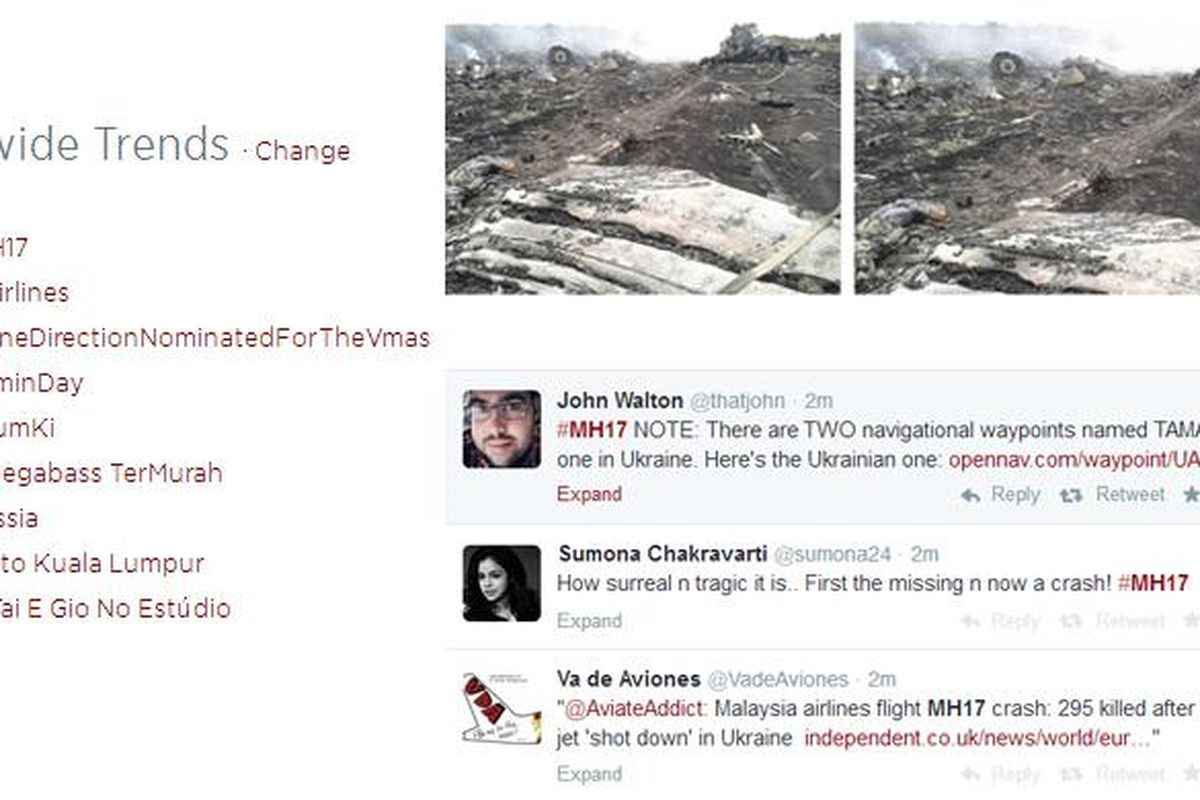Expand Sumona Chakravarti's tweet
This screenshot has height=800, width=1200.
coord(589,621)
